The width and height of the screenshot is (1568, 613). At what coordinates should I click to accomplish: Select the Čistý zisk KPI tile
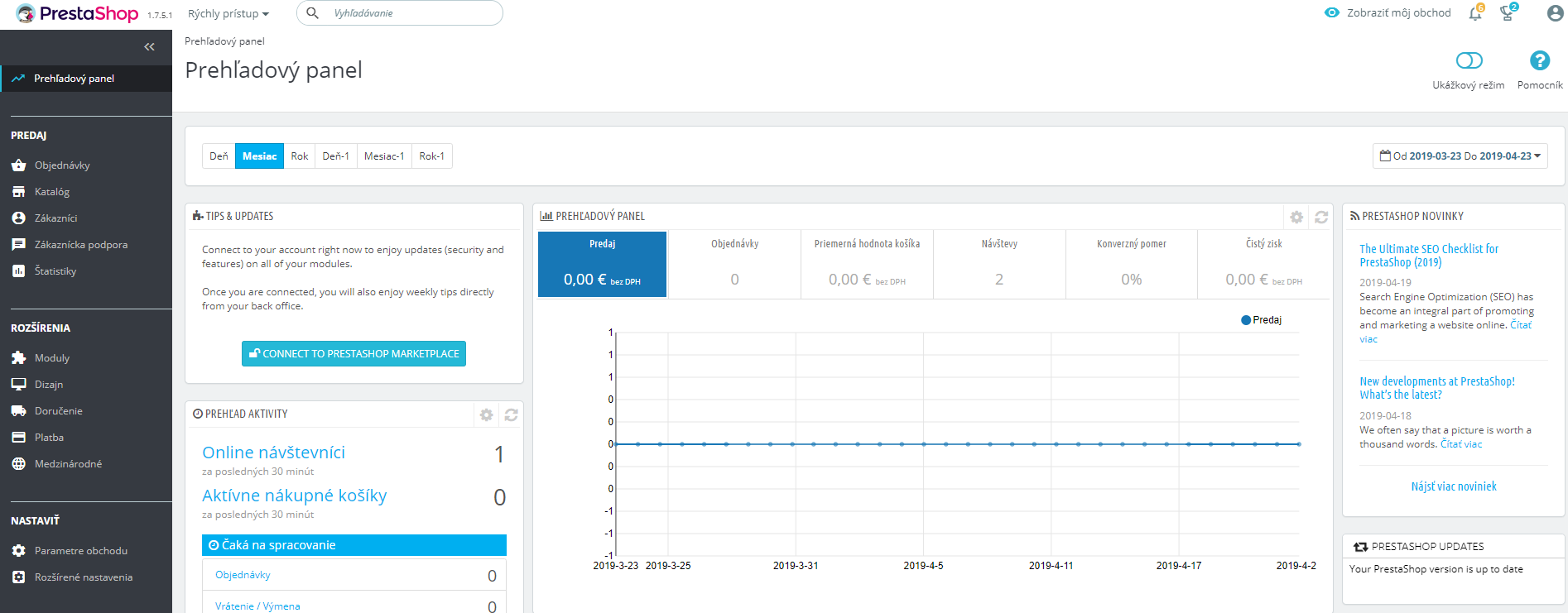coord(1263,264)
